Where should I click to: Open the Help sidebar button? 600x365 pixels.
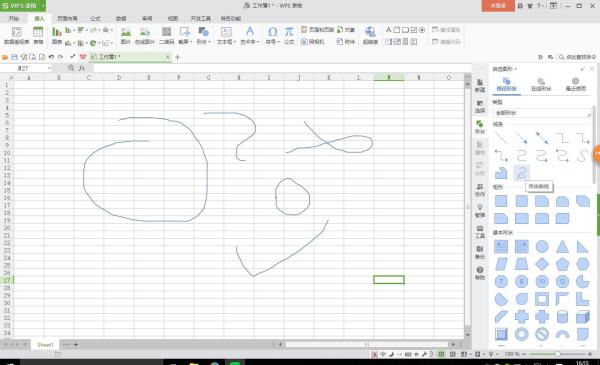480,273
